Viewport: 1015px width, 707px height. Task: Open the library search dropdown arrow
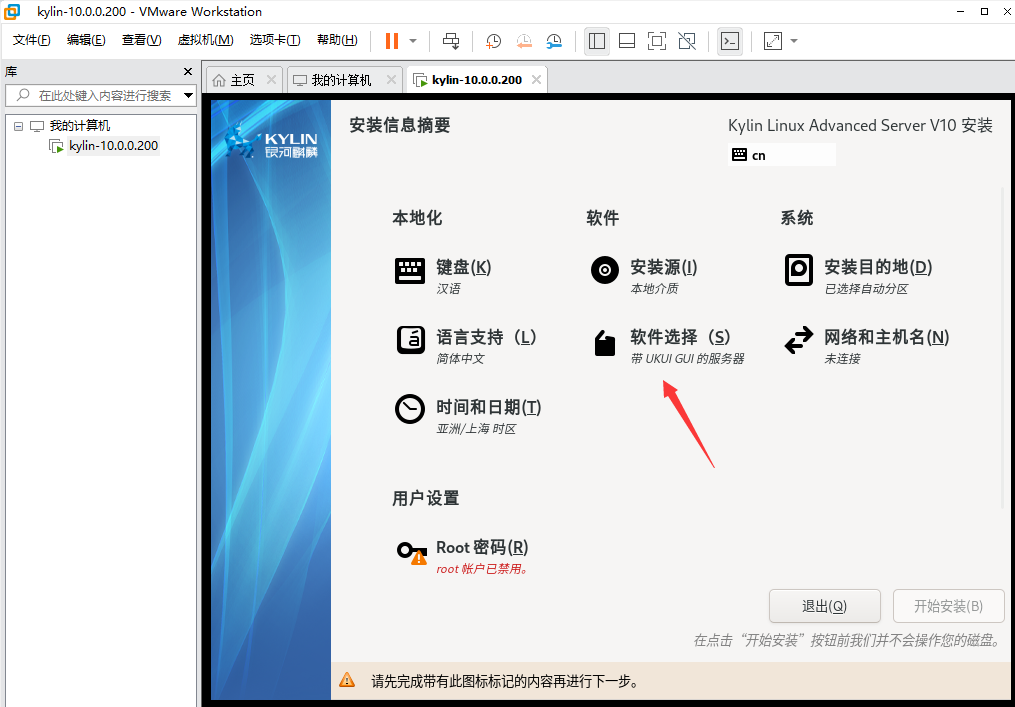188,95
